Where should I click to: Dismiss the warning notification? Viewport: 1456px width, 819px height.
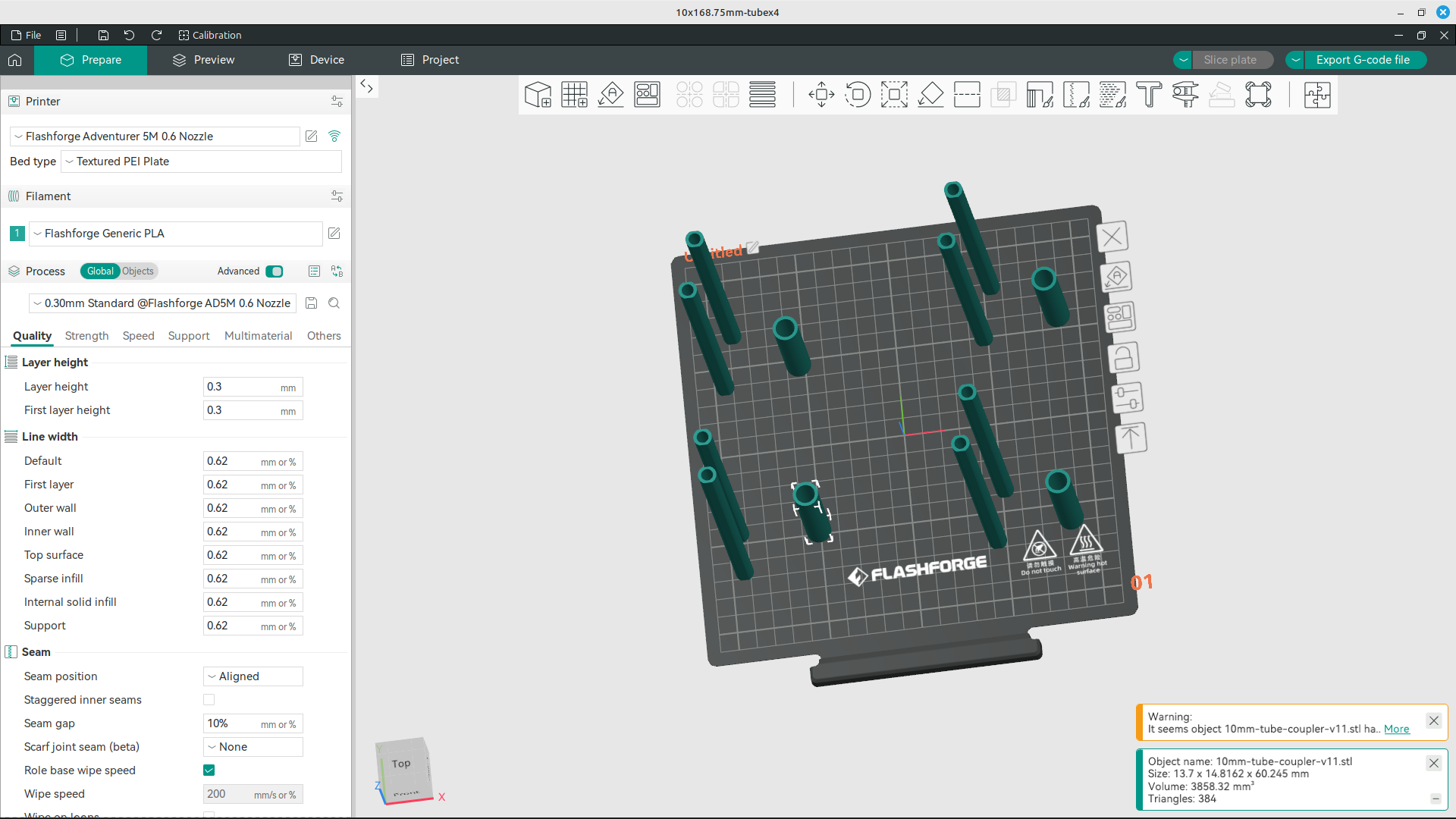[x=1433, y=720]
